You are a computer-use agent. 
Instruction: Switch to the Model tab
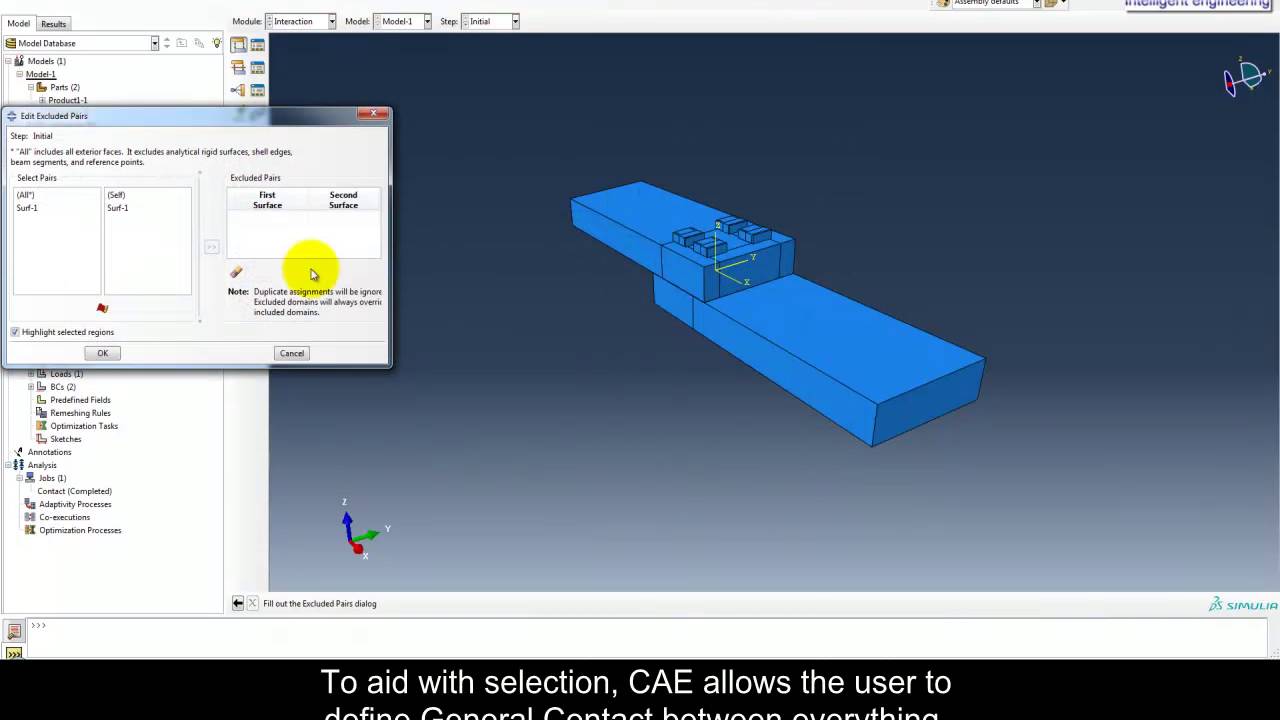(18, 23)
